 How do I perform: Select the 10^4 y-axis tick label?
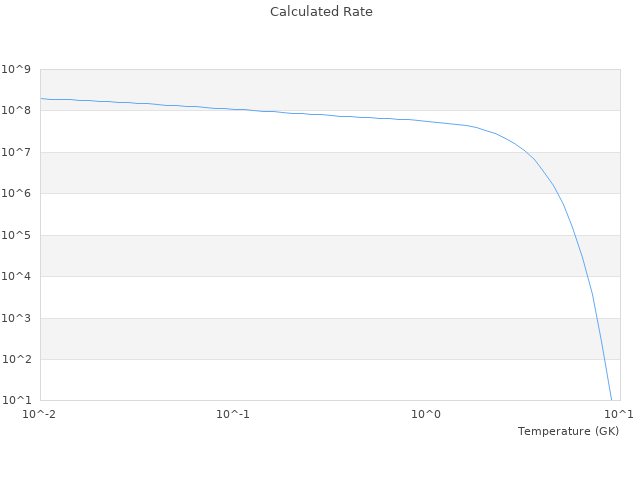17,277
